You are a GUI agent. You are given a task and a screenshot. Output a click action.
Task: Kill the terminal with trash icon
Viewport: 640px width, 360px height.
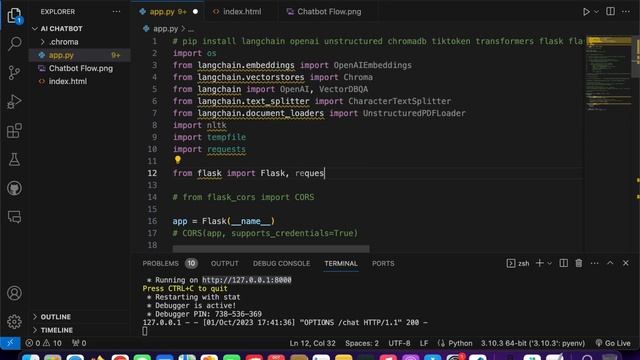click(579, 263)
